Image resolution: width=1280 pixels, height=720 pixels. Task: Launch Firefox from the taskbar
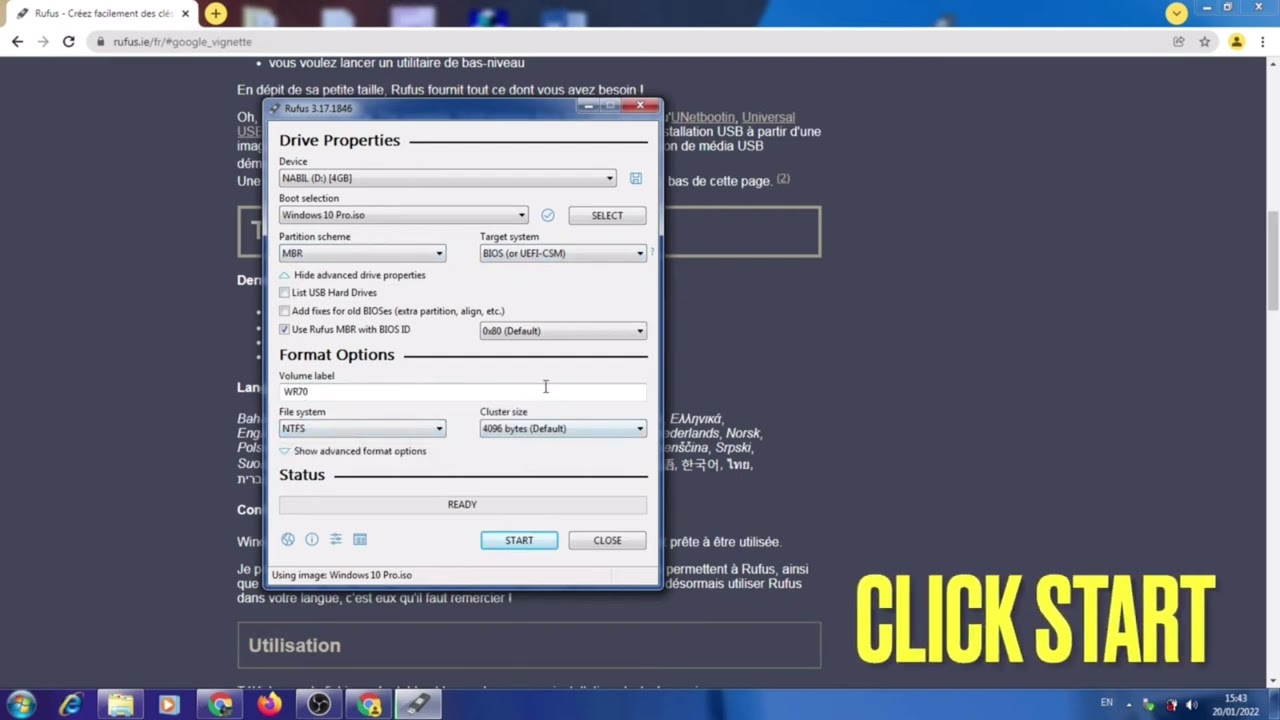[x=269, y=704]
